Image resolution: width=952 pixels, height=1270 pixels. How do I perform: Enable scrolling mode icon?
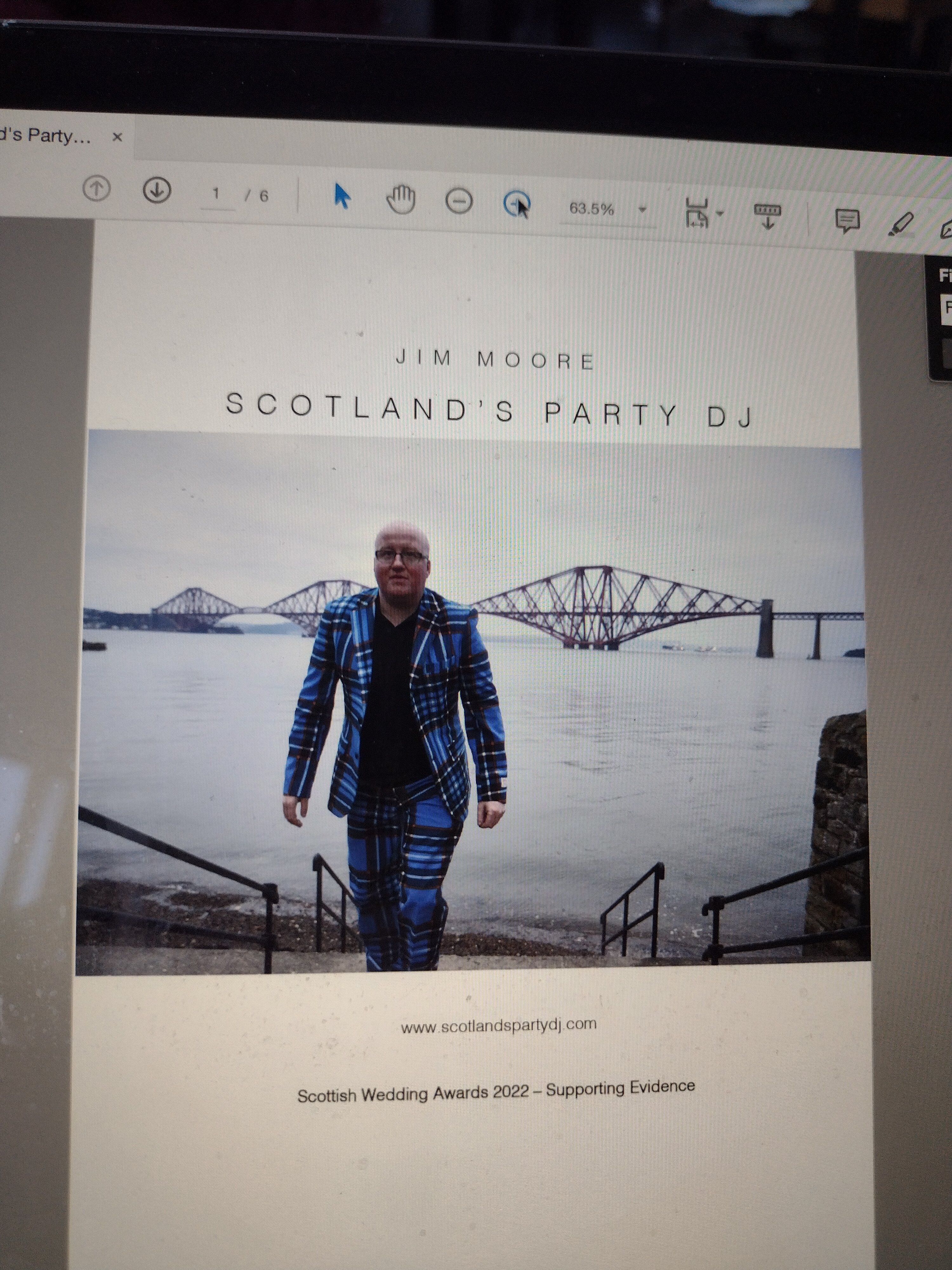click(767, 216)
